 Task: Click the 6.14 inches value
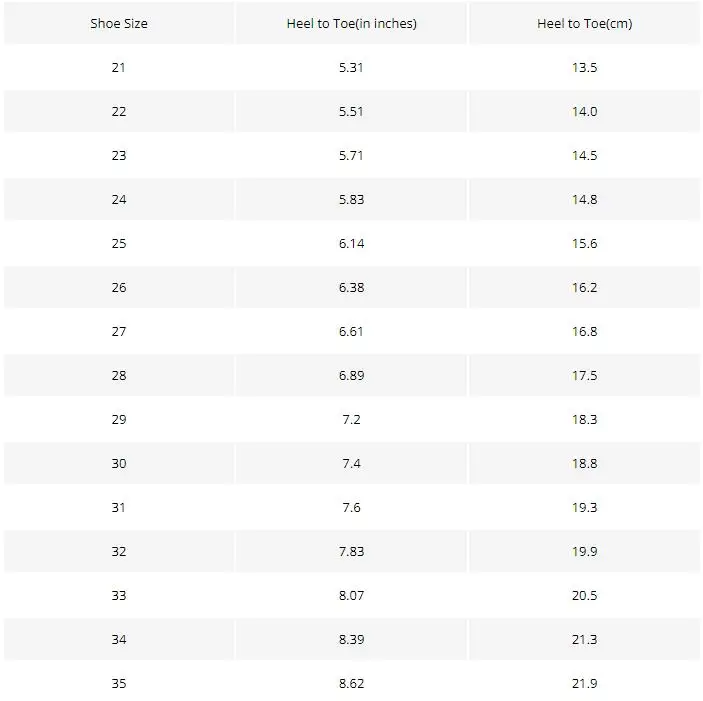[351, 244]
